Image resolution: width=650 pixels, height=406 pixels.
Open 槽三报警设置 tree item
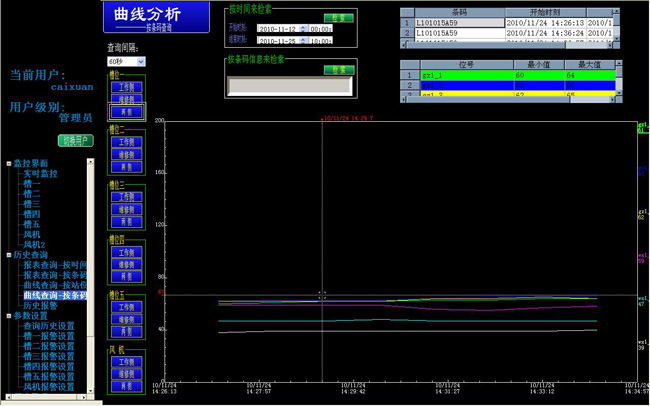[x=49, y=356]
